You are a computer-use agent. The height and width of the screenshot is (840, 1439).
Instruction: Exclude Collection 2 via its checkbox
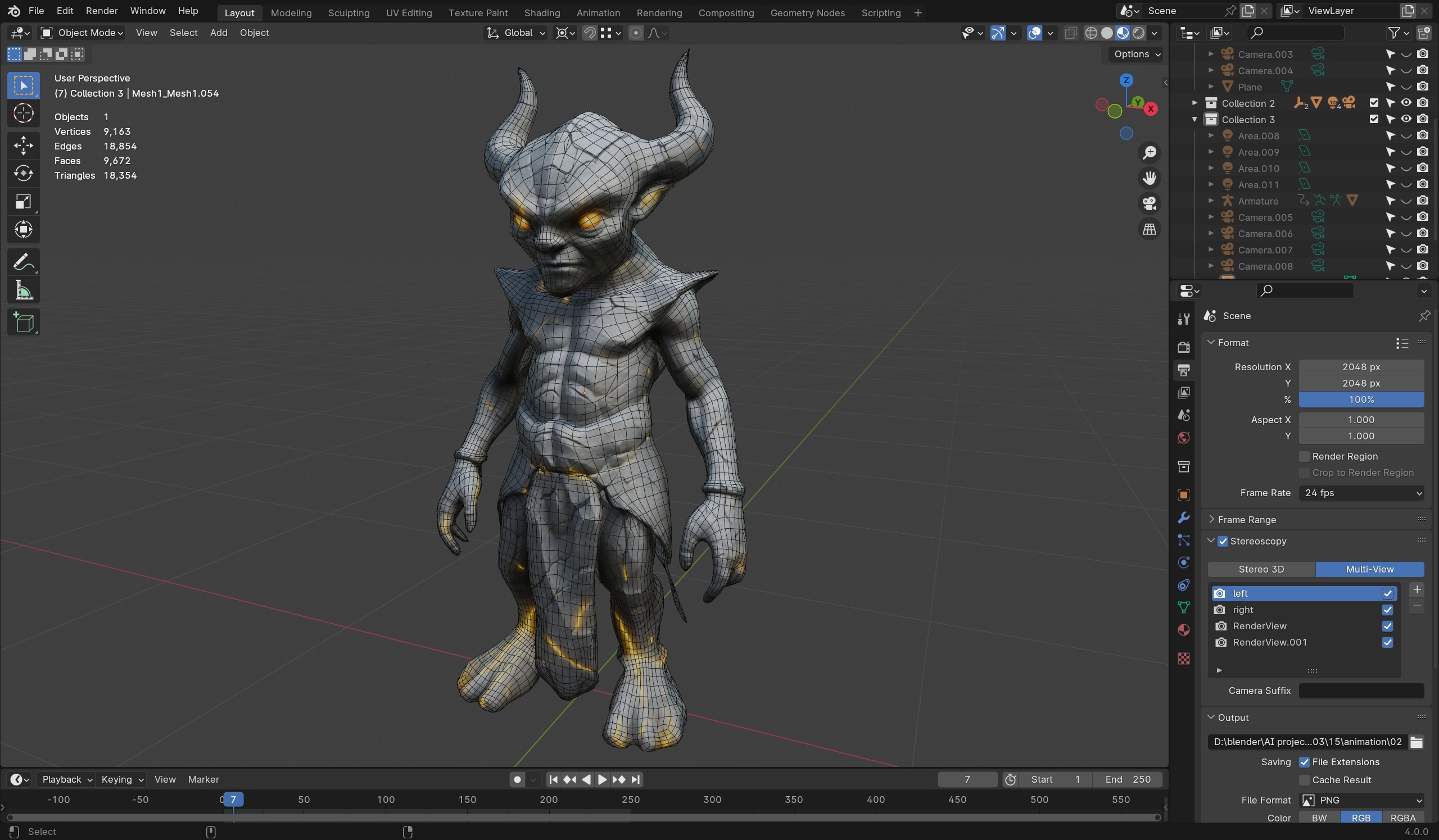click(x=1374, y=103)
